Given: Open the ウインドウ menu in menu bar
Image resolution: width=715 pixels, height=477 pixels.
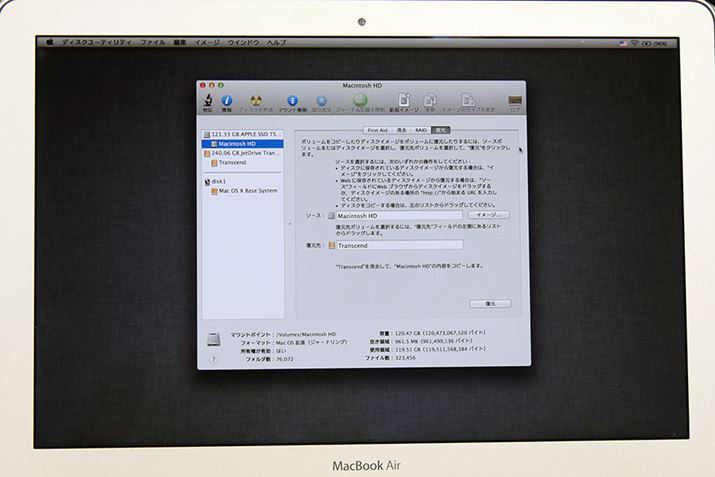Looking at the screenshot, I should click(244, 43).
